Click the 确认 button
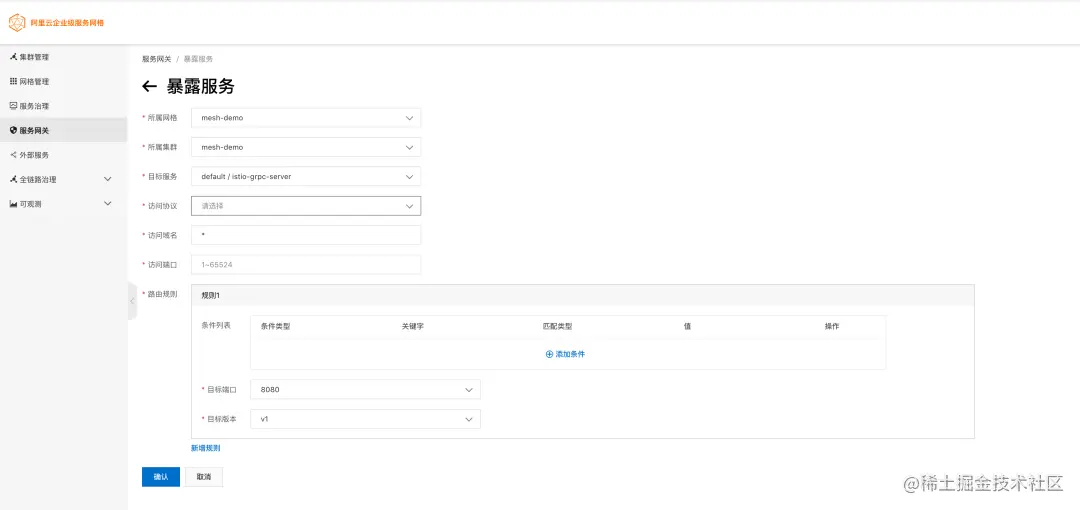The image size is (1080, 510). (x=160, y=477)
